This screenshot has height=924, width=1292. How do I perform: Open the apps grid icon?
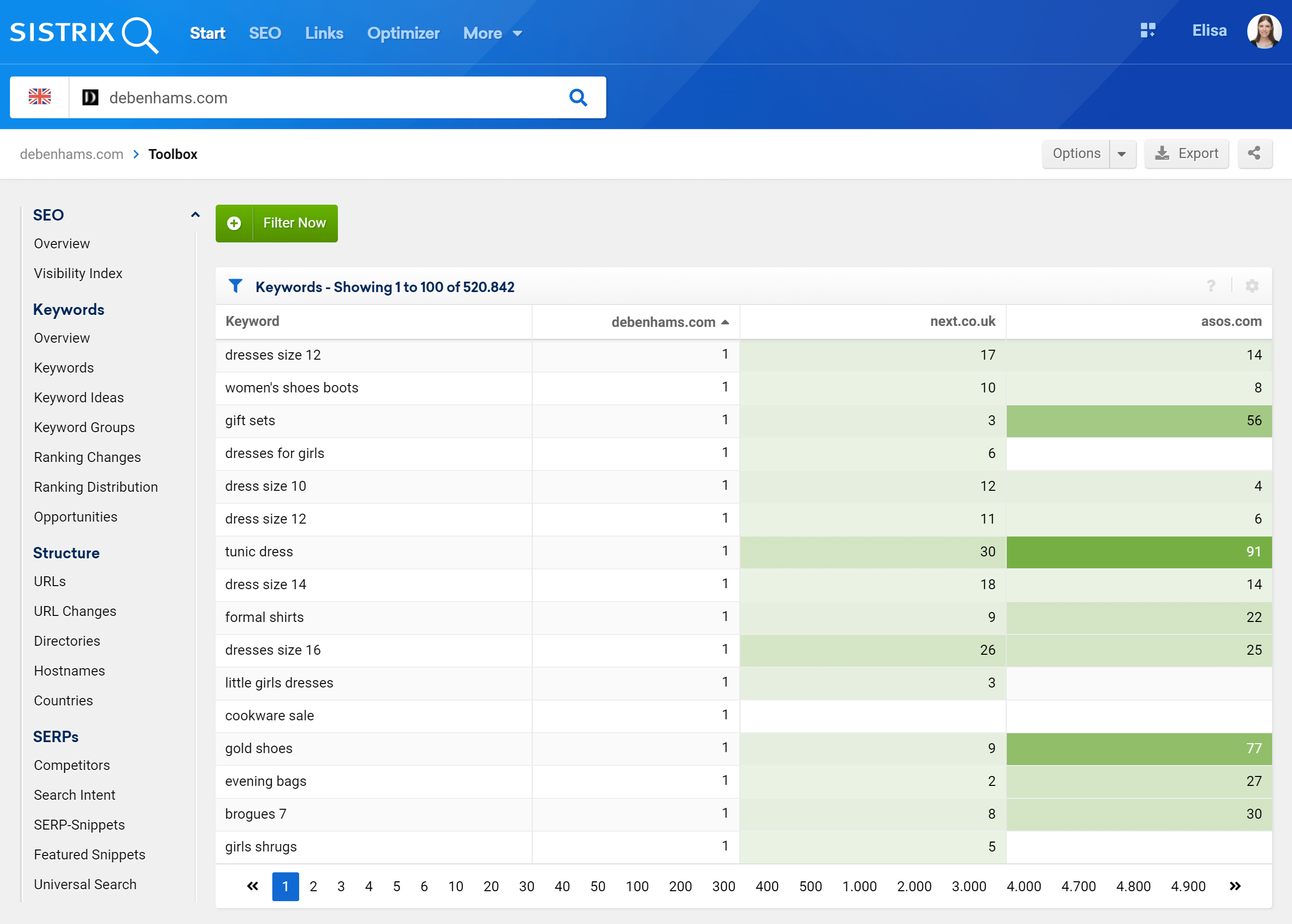point(1148,31)
